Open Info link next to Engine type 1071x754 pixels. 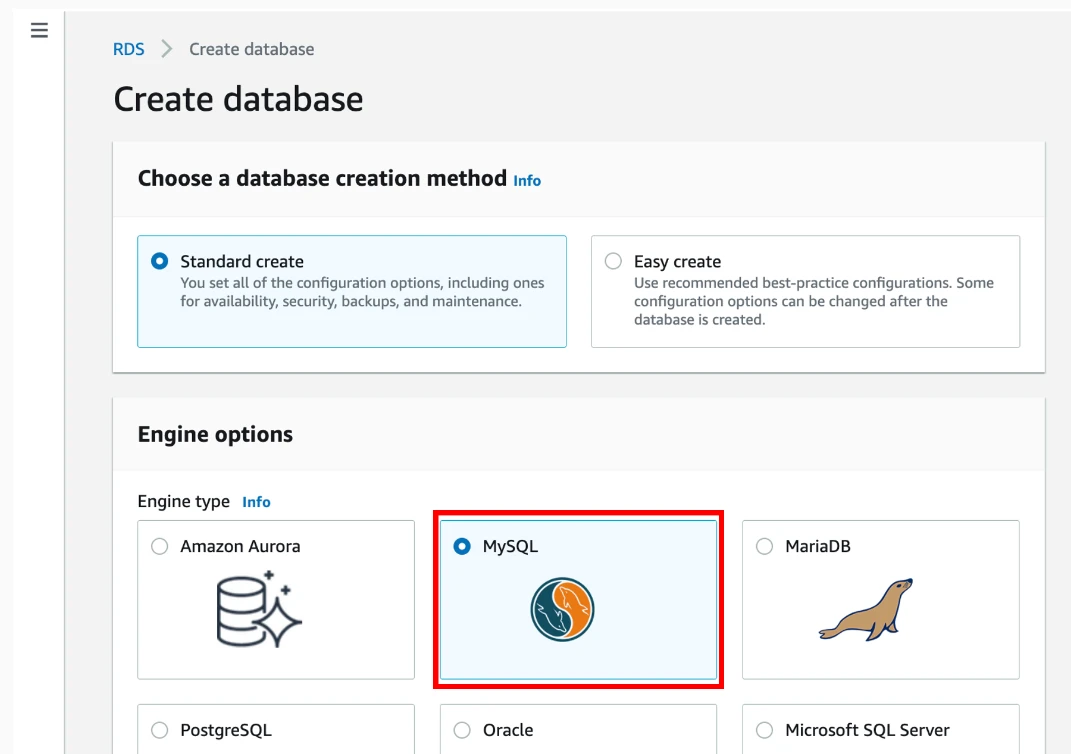[256, 502]
